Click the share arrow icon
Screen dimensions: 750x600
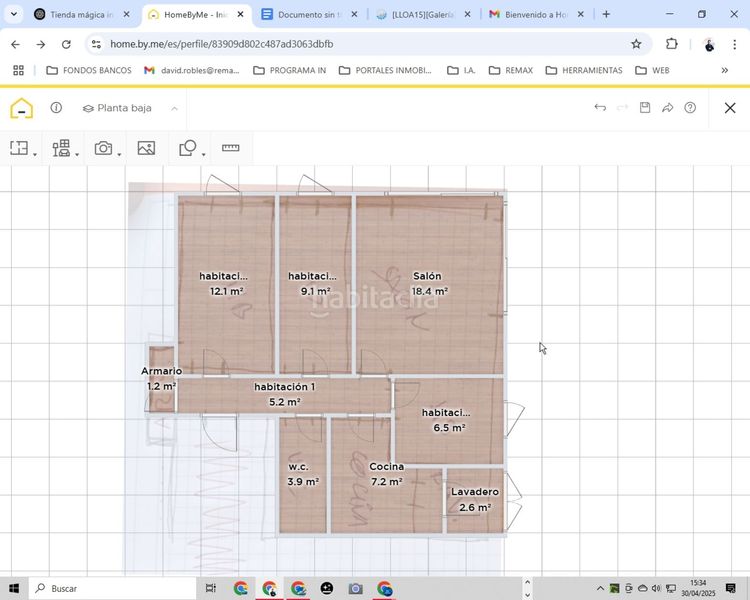tap(667, 108)
